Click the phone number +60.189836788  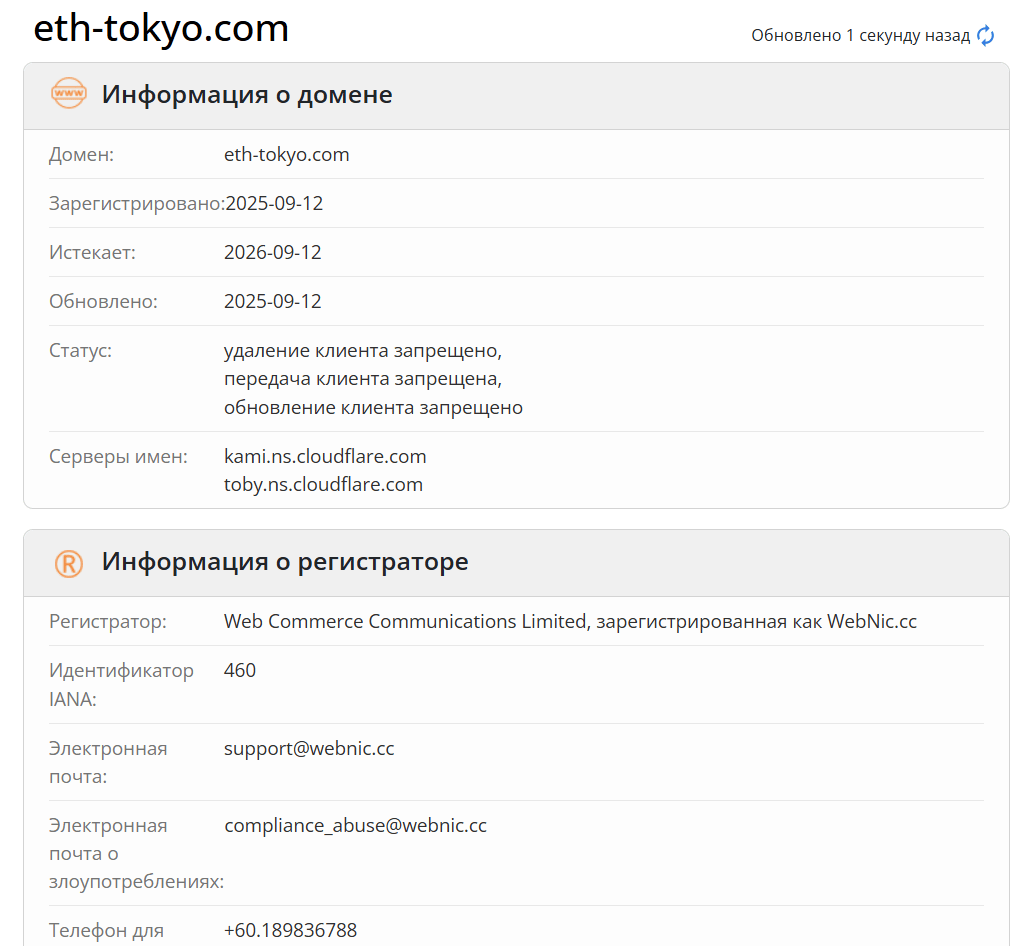[x=290, y=931]
